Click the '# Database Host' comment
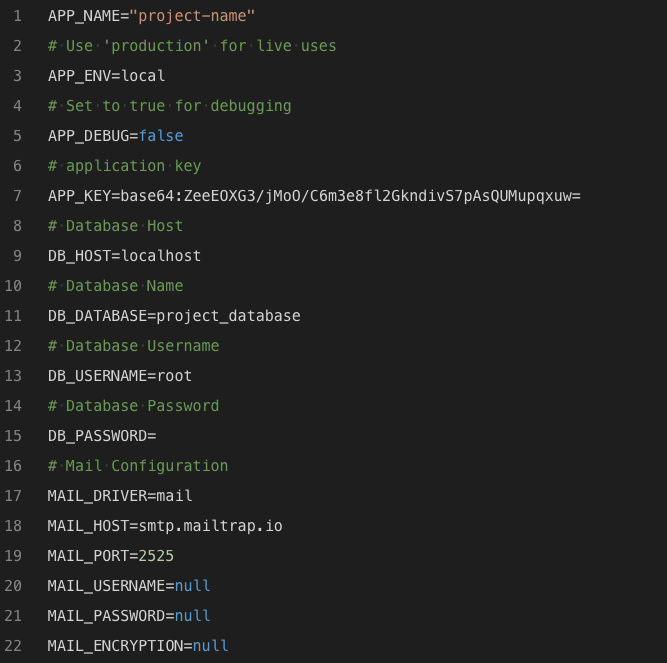The width and height of the screenshot is (667, 663). coord(115,226)
